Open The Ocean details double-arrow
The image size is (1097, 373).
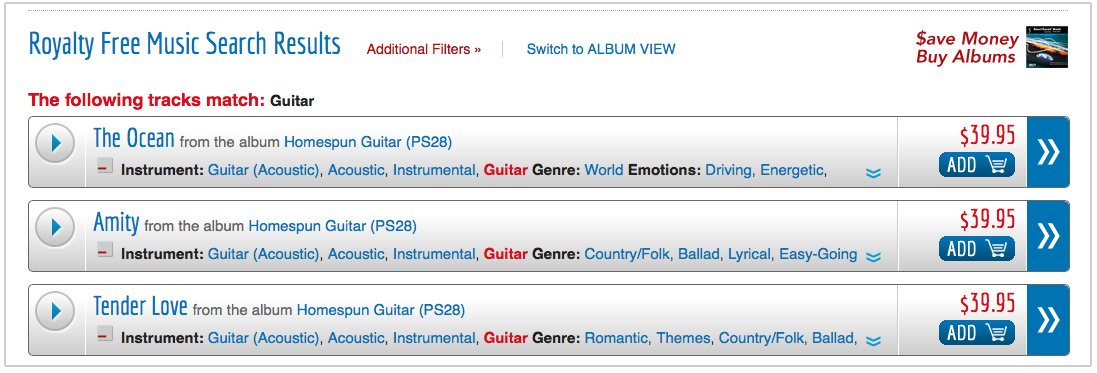click(1048, 152)
